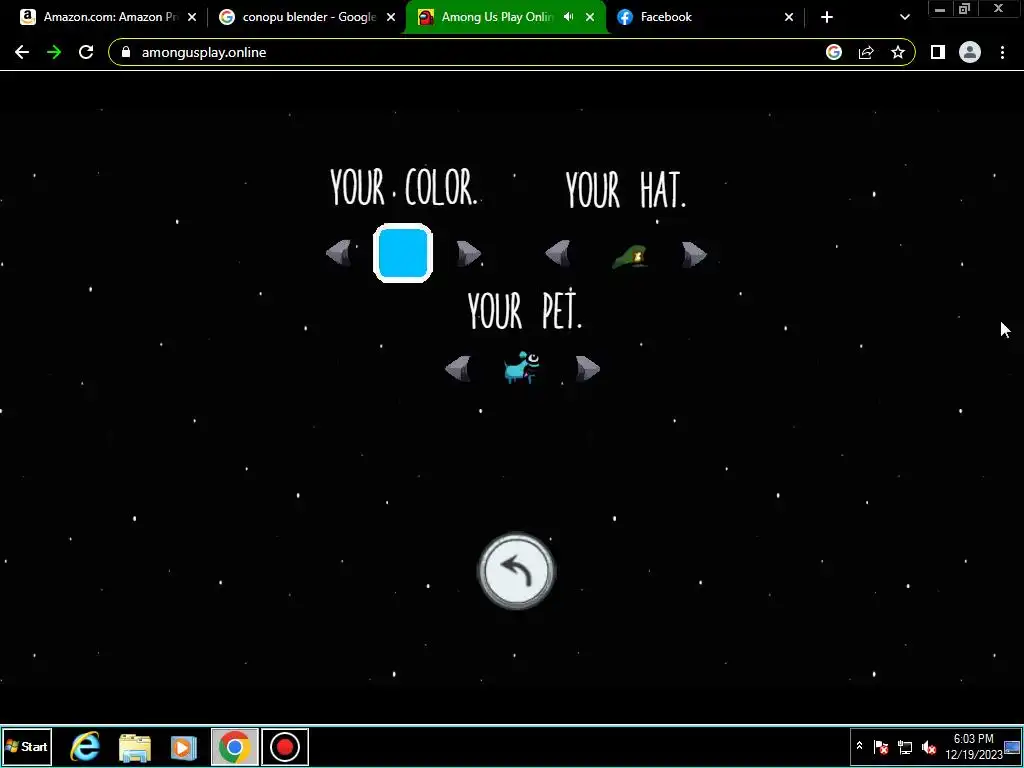Share this page via share icon
Screen dimensions: 1024x768
pyautogui.click(x=866, y=52)
